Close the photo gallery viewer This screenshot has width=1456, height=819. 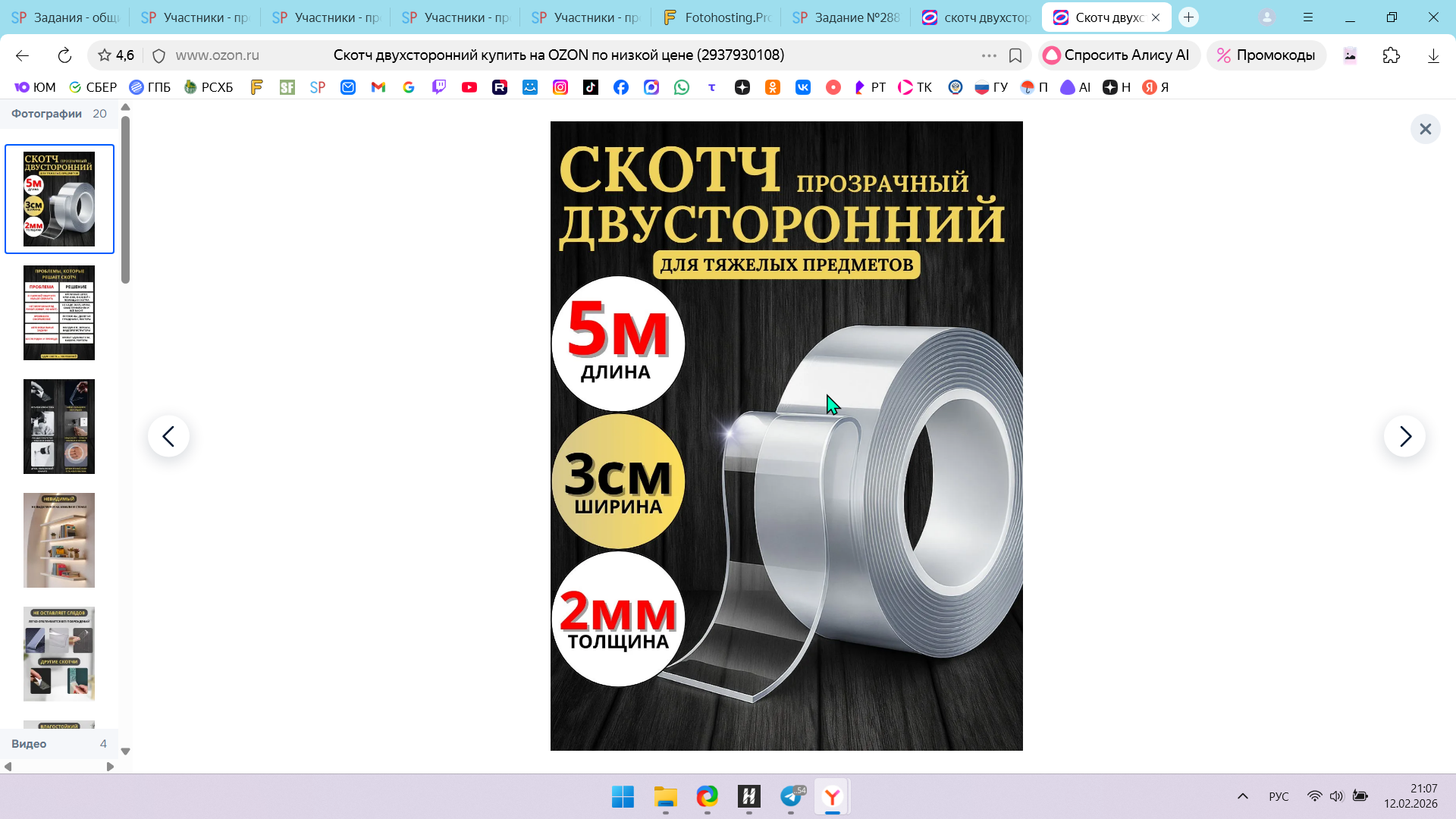coord(1425,129)
